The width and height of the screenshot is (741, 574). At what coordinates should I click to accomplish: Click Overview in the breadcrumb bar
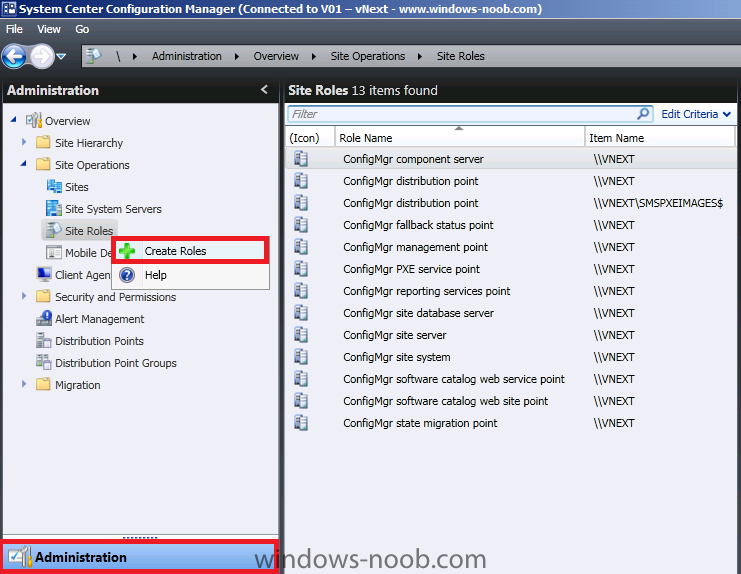pyautogui.click(x=276, y=56)
